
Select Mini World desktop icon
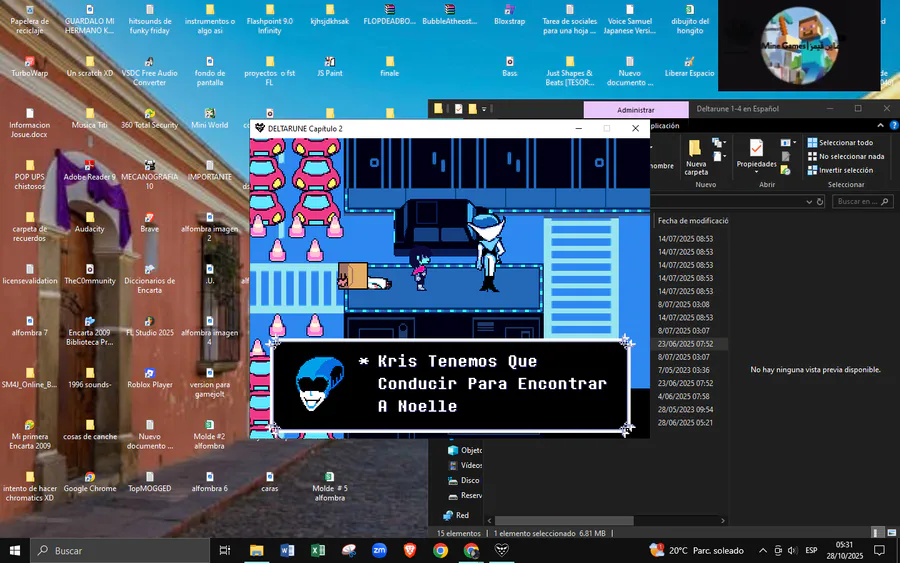point(210,118)
